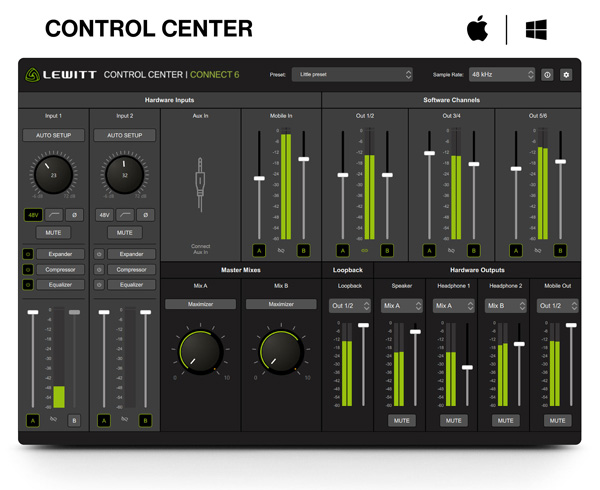Invert phase on Input 1
The height and width of the screenshot is (490, 600).
pyautogui.click(x=76, y=215)
